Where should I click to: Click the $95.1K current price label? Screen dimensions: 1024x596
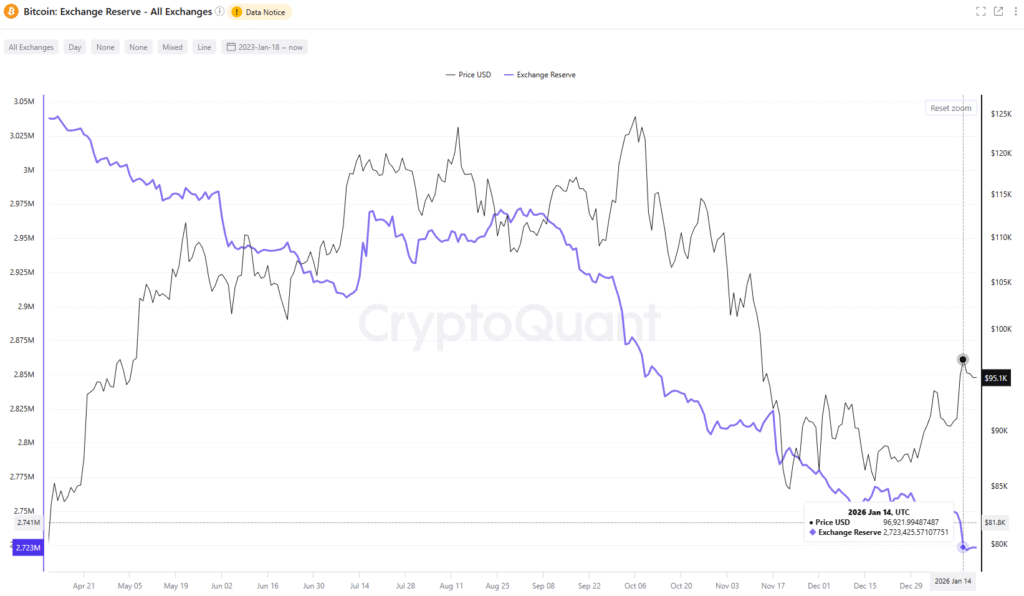[995, 378]
